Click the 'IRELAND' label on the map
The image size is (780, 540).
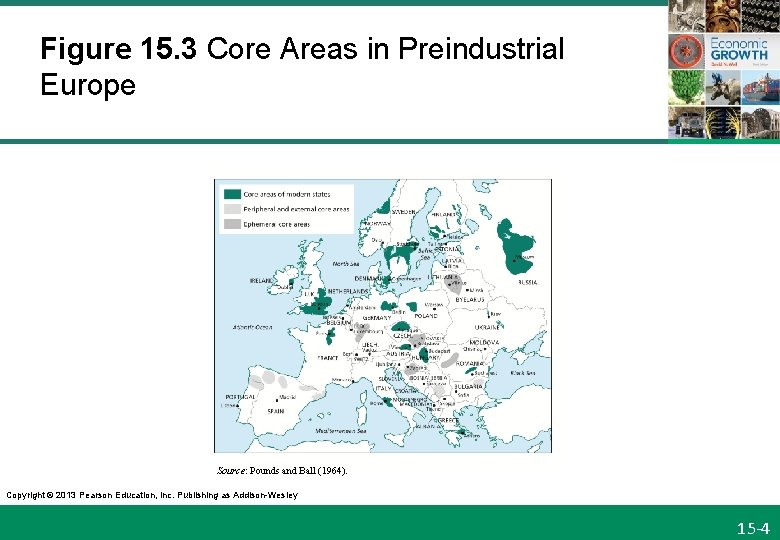coord(262,281)
